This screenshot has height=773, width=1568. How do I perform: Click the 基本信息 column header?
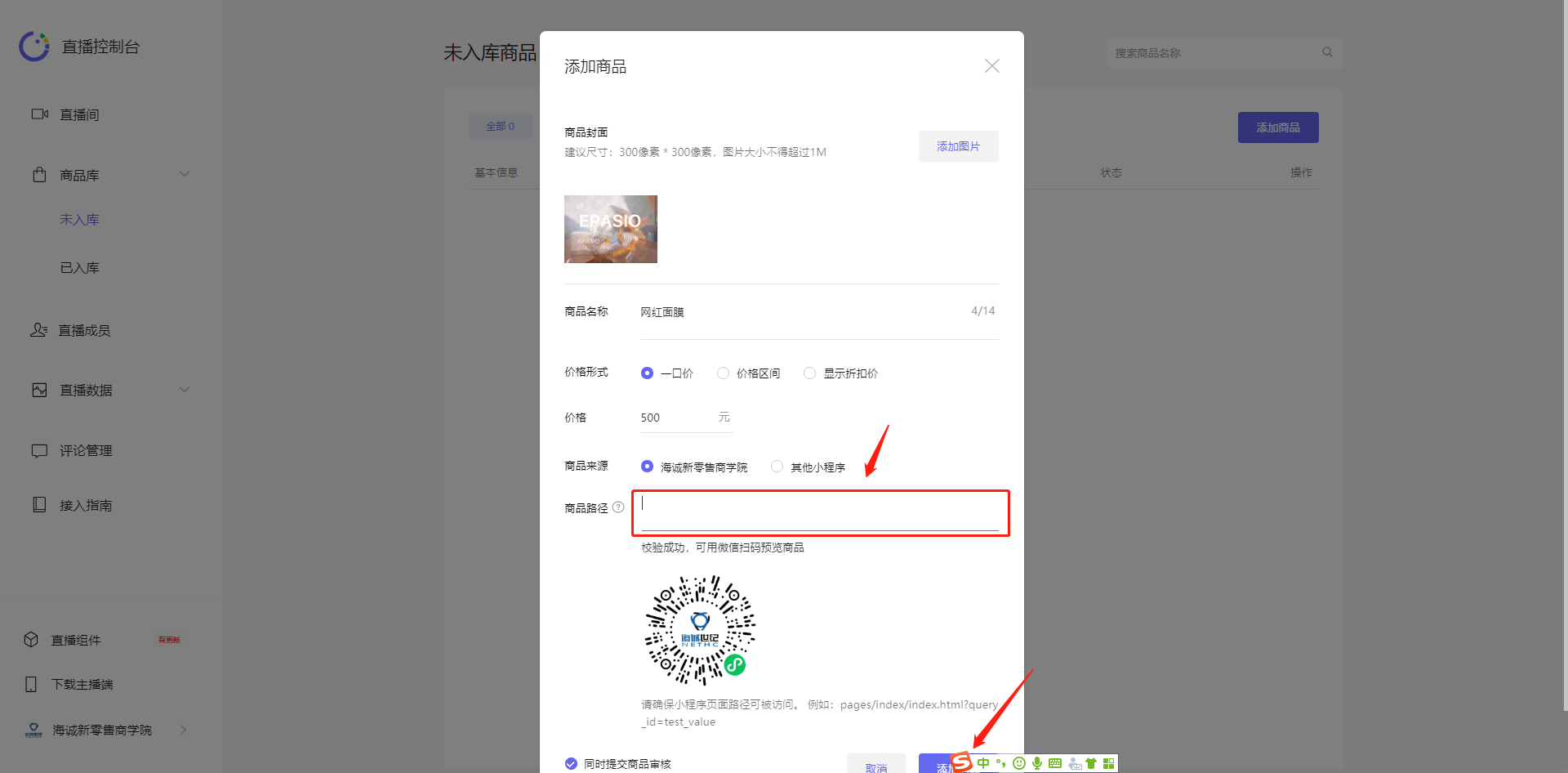[x=496, y=172]
